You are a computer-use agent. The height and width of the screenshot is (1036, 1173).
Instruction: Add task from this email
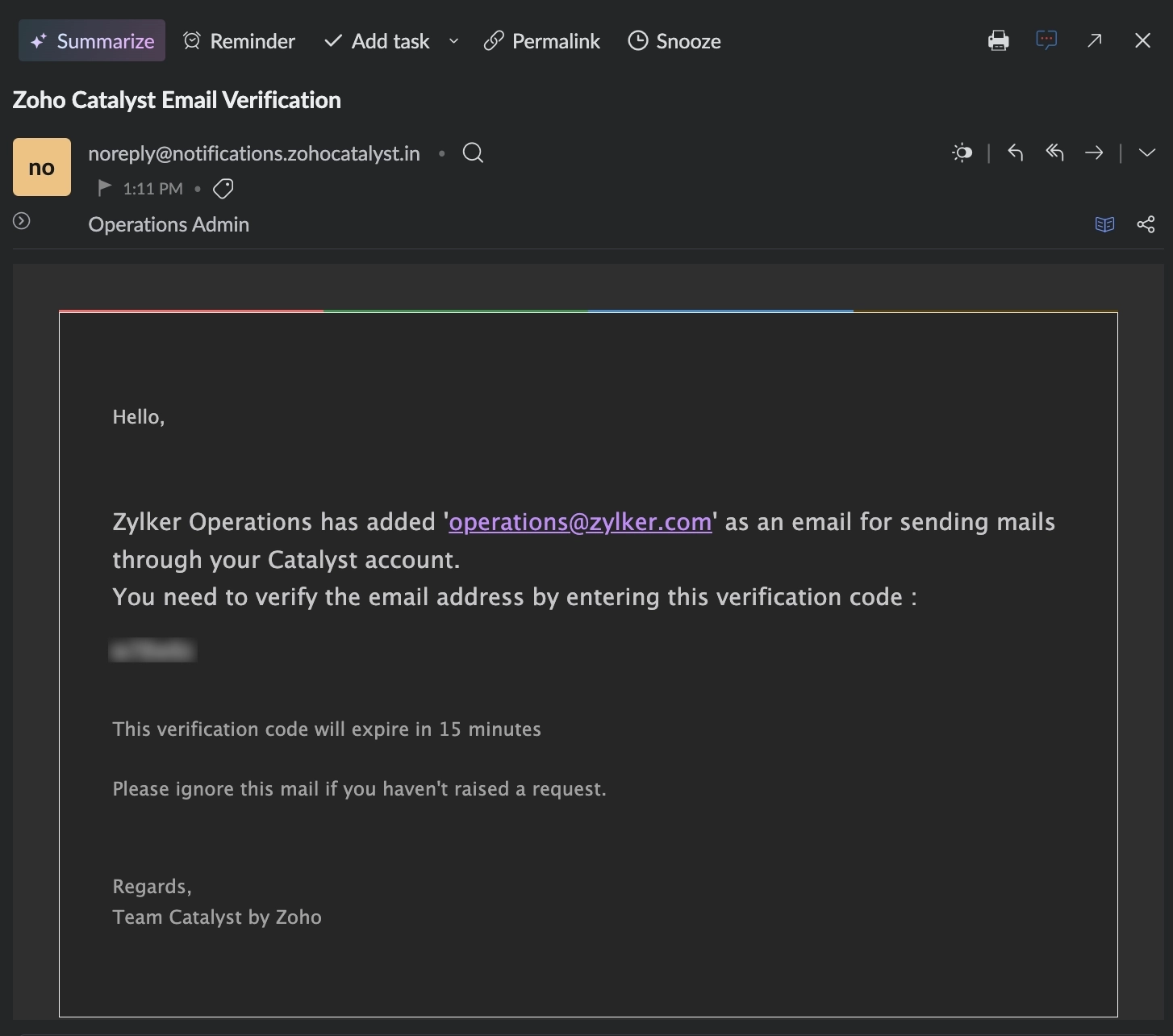(377, 41)
